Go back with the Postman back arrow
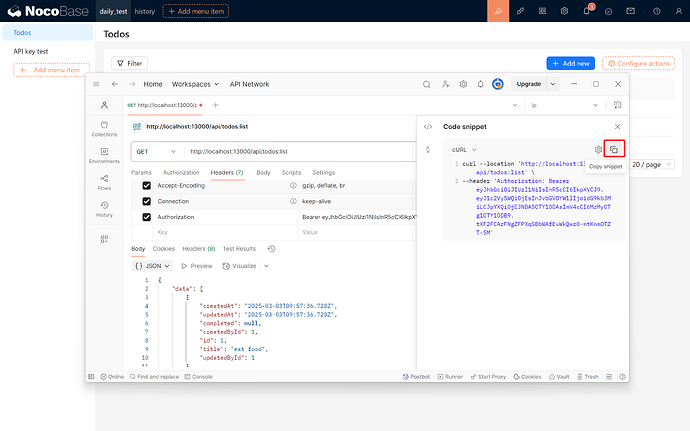Image resolution: width=690 pixels, height=431 pixels. [x=115, y=84]
